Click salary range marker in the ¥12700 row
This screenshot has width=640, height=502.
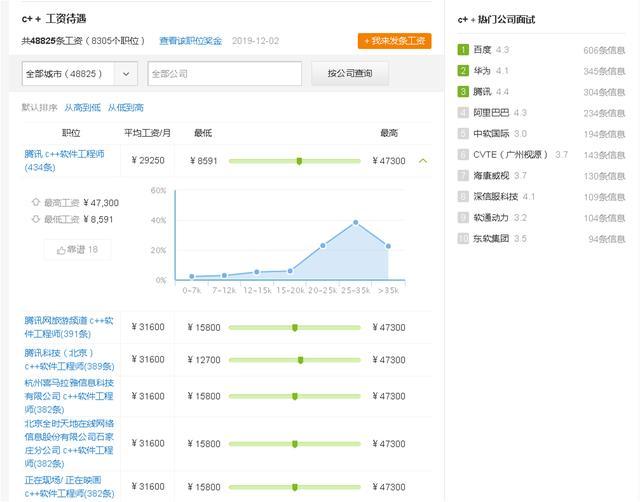pyautogui.click(x=300, y=360)
